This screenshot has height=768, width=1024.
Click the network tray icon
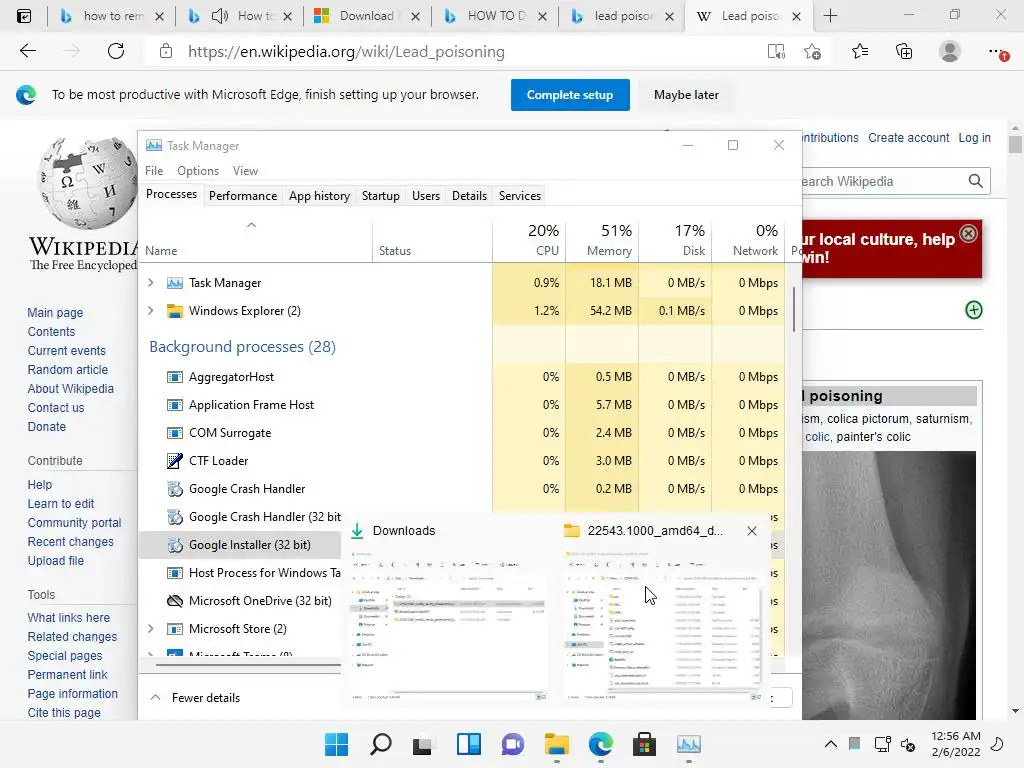(x=882, y=744)
